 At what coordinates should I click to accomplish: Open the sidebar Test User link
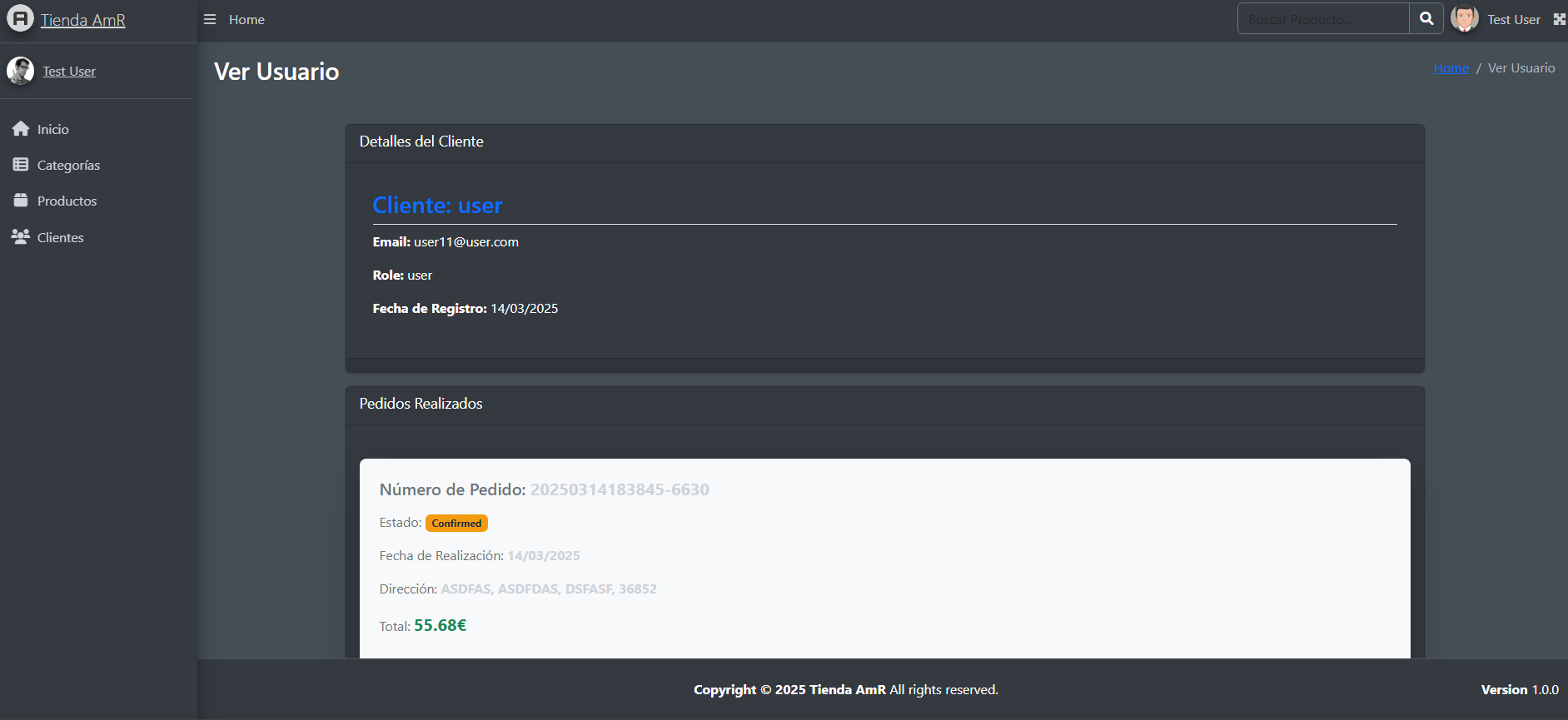tap(69, 72)
